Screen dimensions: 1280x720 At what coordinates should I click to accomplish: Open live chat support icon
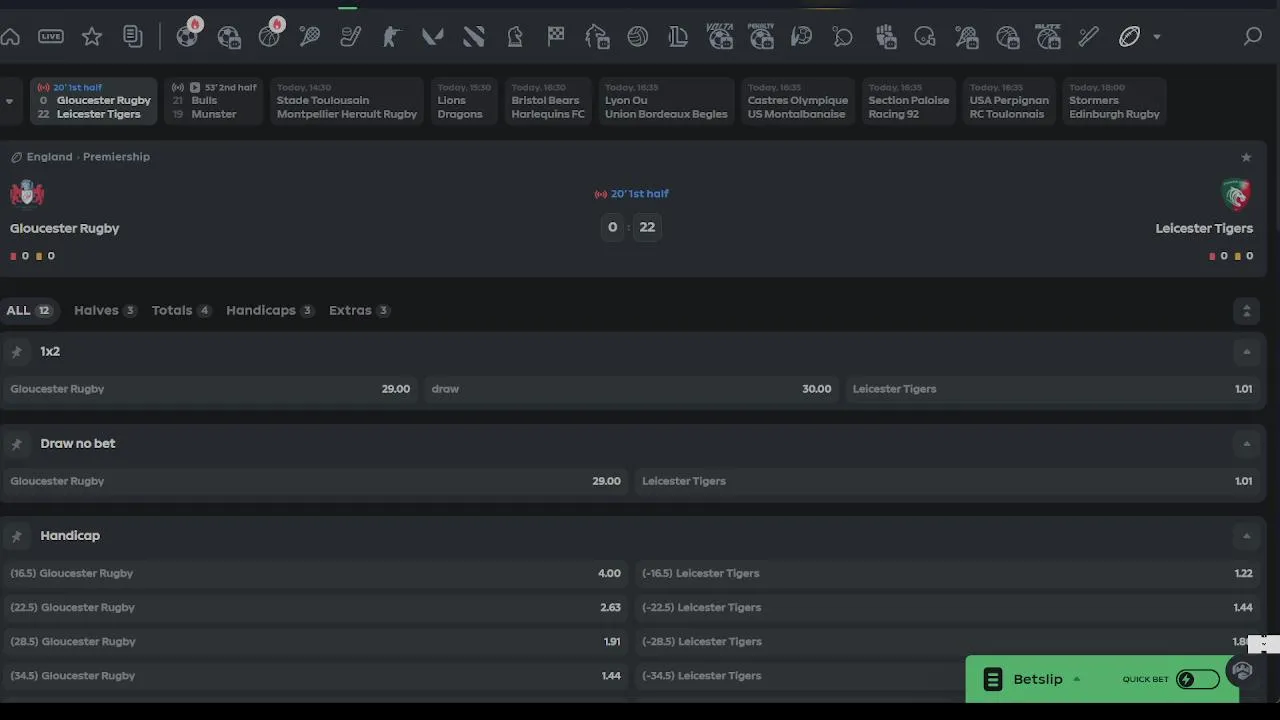[x=1242, y=671]
